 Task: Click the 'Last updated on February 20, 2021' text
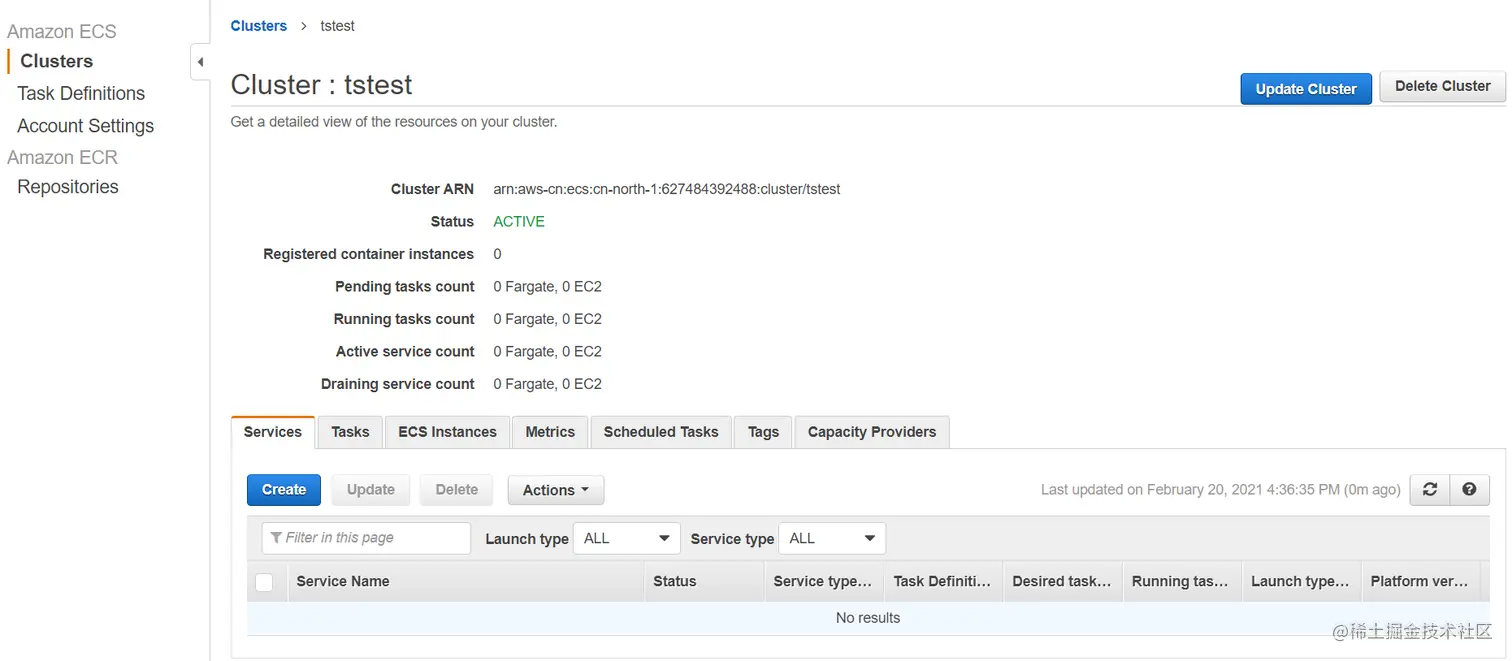pos(1221,490)
